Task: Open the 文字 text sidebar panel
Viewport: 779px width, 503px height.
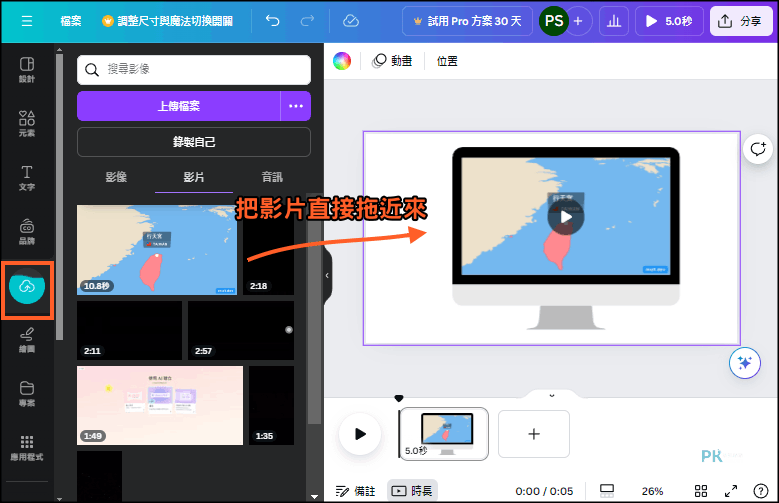Action: click(x=27, y=178)
